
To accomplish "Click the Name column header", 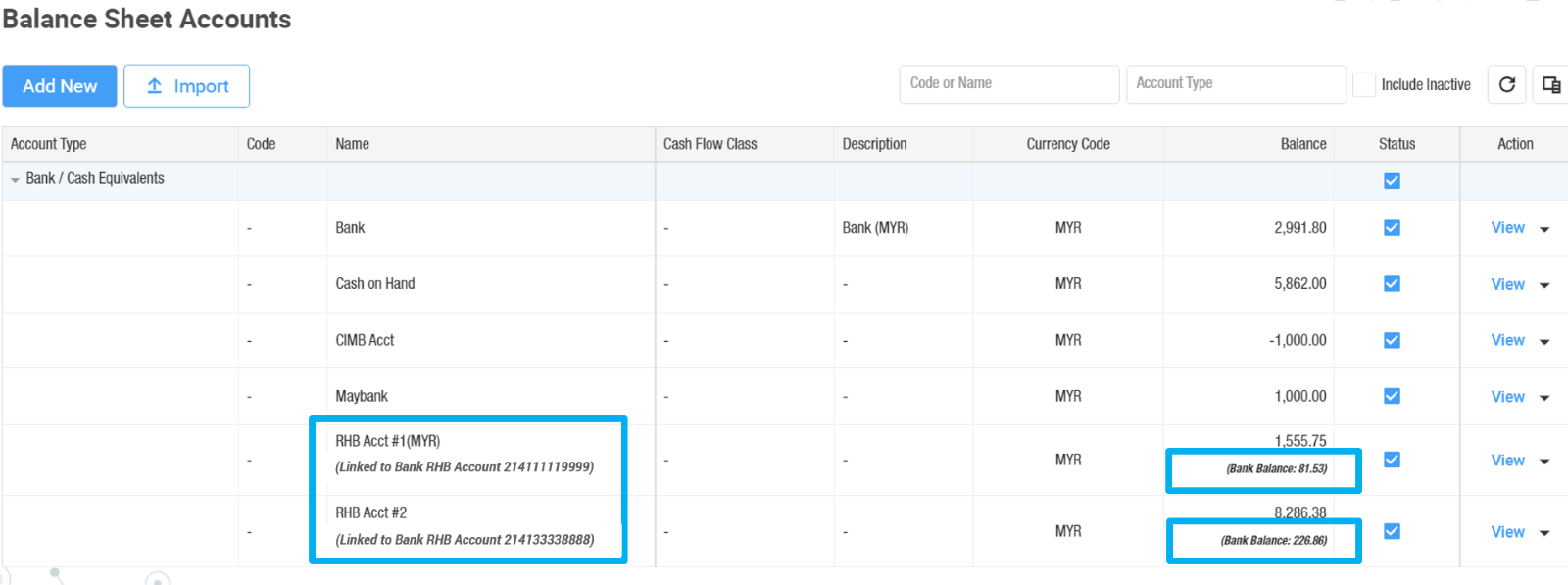I will click(x=352, y=144).
